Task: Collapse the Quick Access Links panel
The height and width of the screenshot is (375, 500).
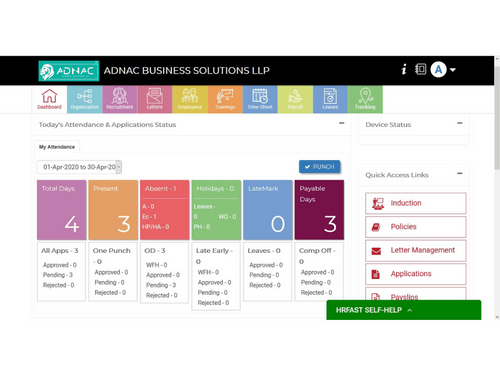Action: [460, 173]
